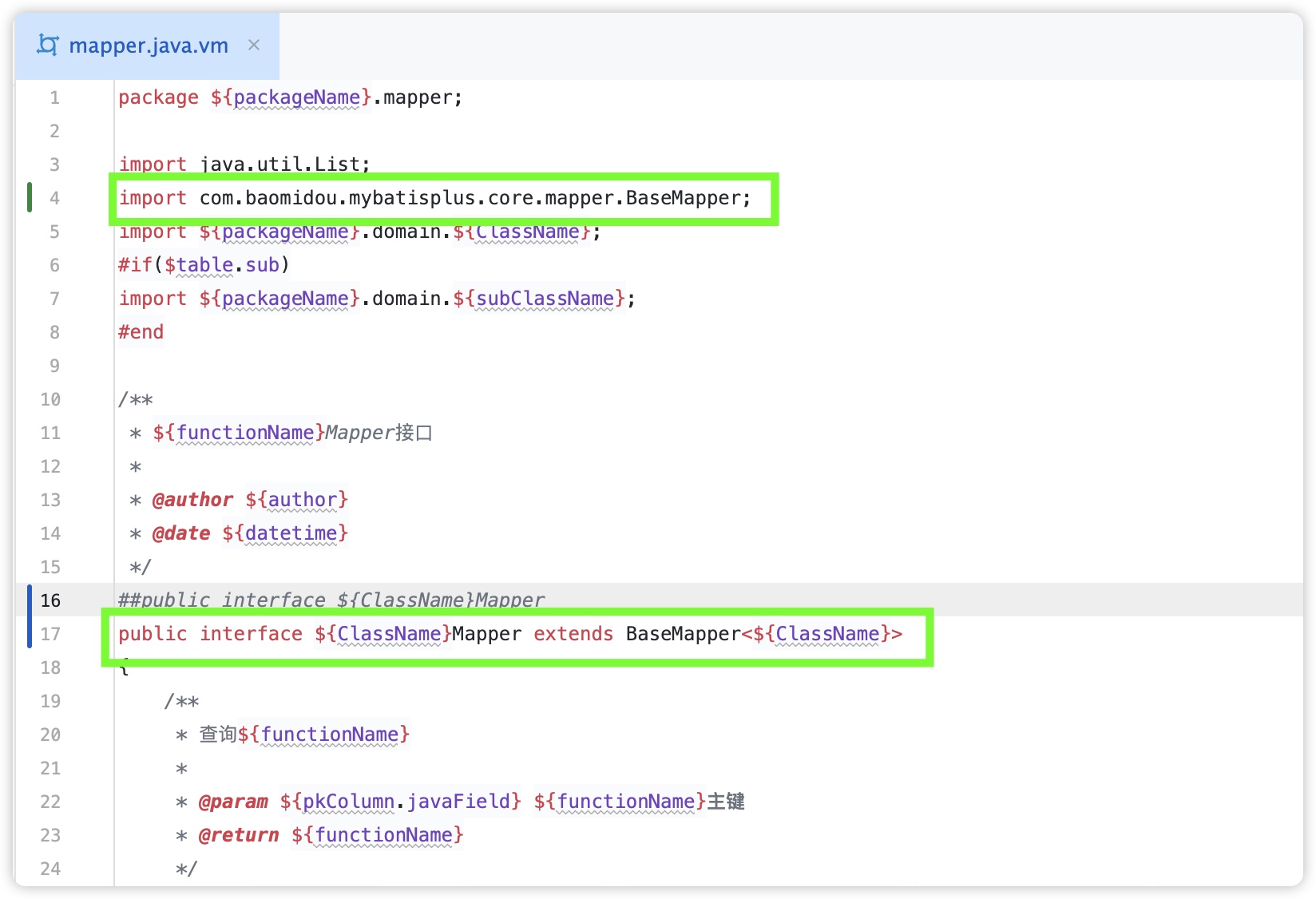
Task: Click the green change marker on line 4
Action: 30,197
